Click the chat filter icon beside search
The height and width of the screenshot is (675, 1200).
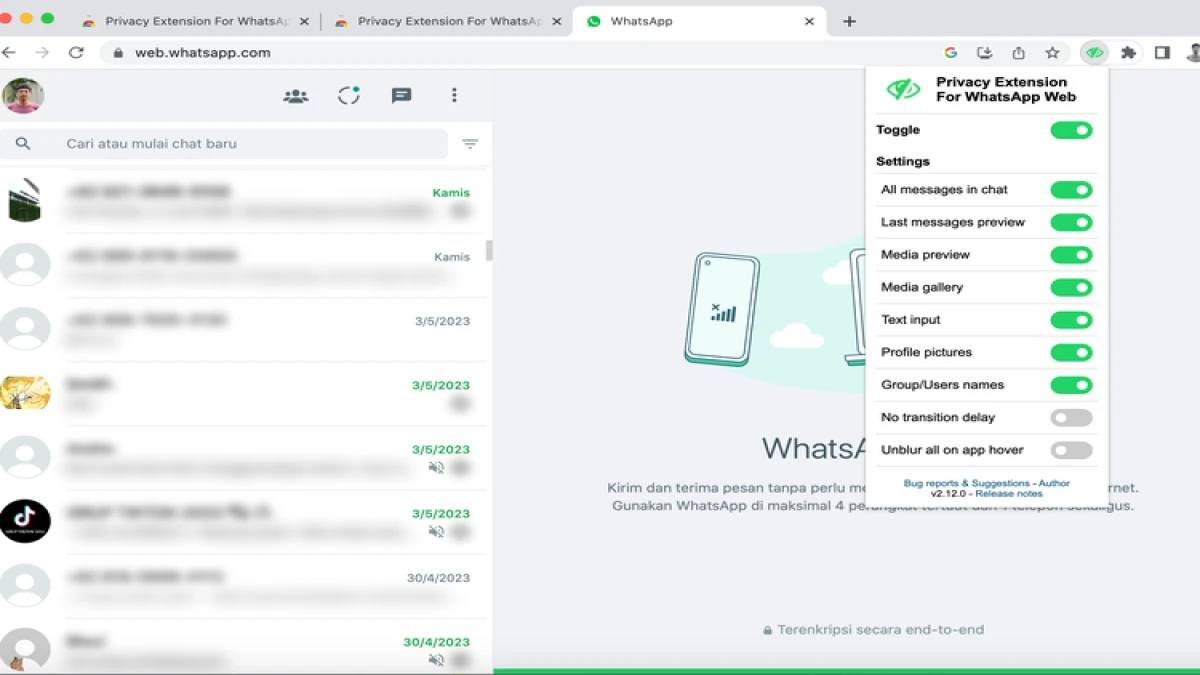pos(470,144)
